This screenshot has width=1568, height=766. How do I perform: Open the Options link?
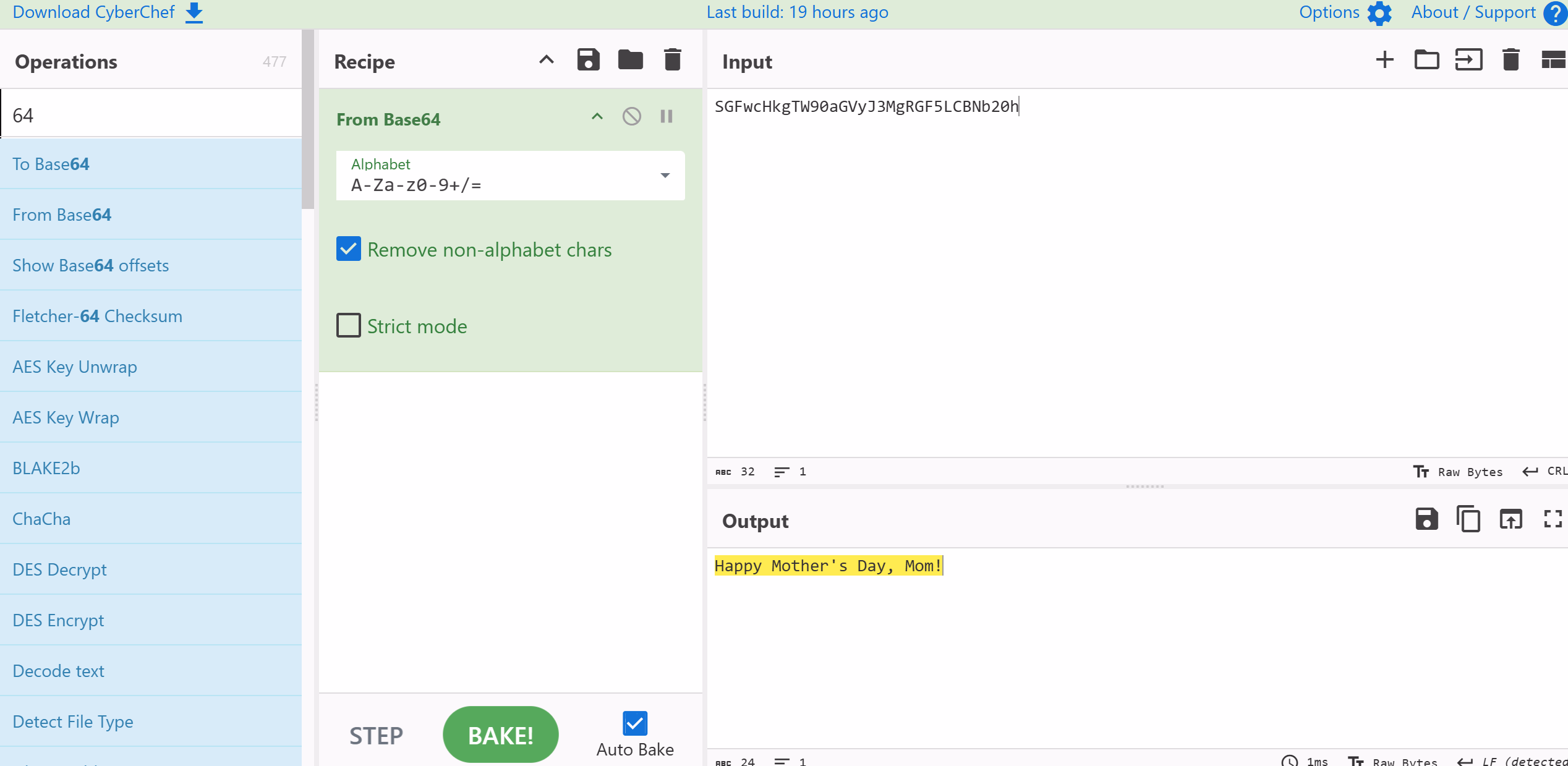1329,12
